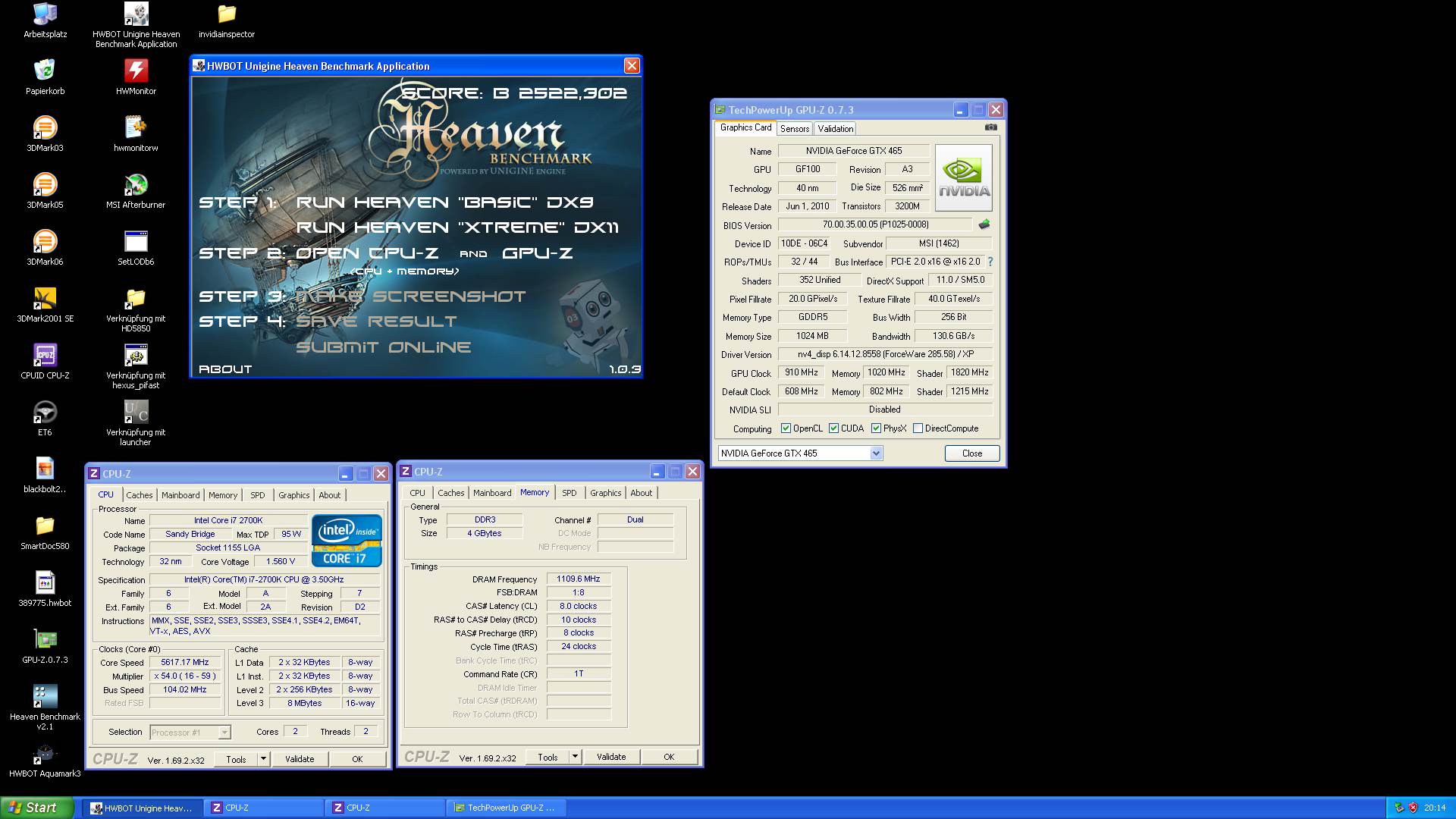Toggle the DirectCompute checkbox in GPU-Z

coord(918,428)
